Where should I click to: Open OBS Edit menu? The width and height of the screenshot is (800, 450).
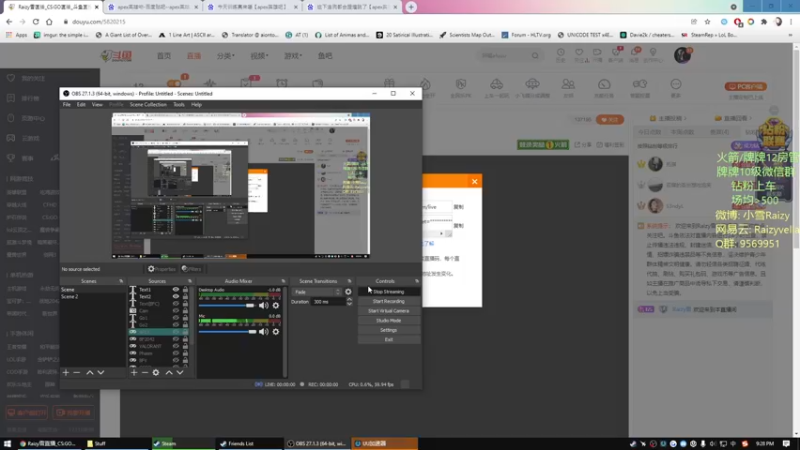(x=81, y=105)
